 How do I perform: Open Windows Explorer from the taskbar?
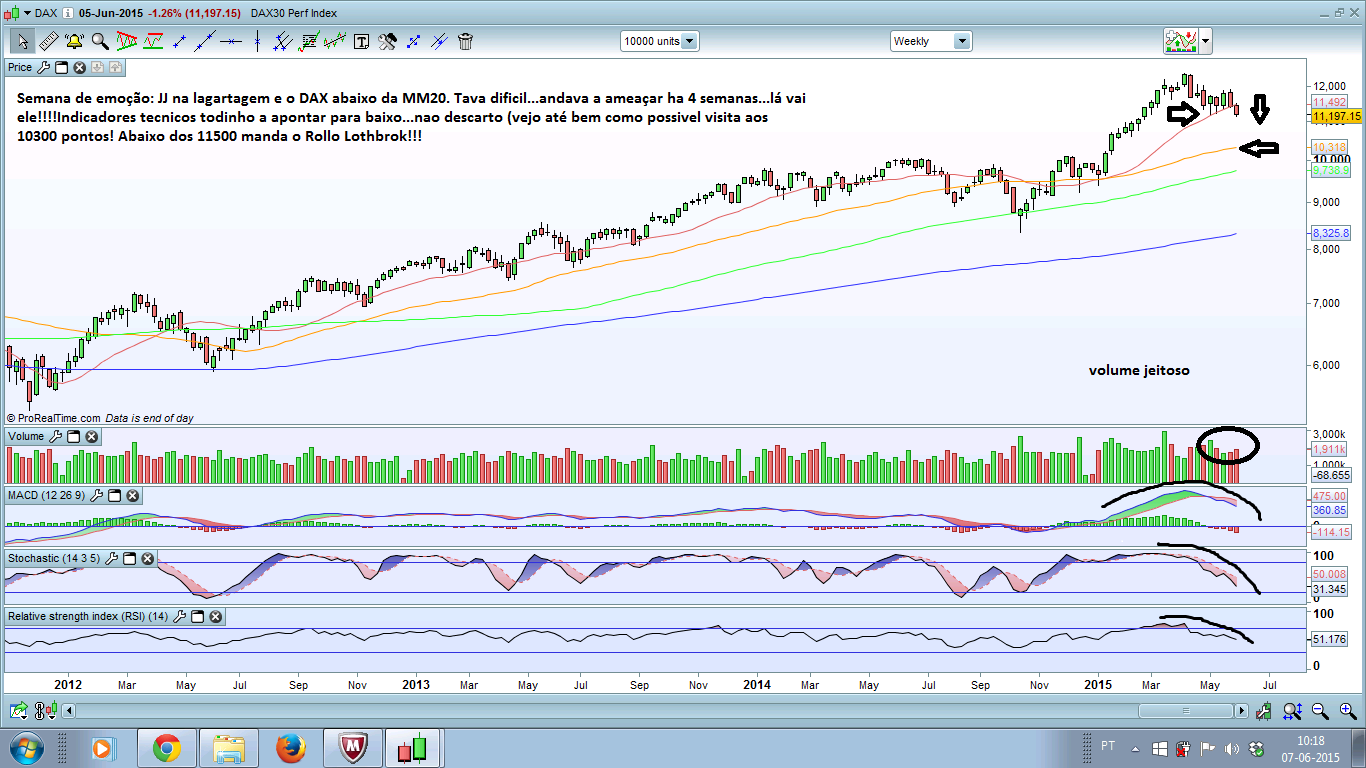pos(228,748)
